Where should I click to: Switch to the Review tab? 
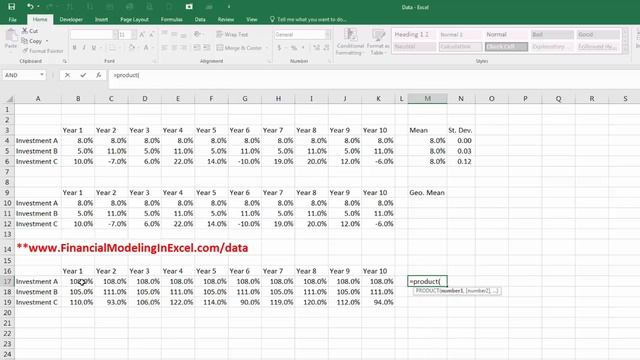(x=226, y=19)
